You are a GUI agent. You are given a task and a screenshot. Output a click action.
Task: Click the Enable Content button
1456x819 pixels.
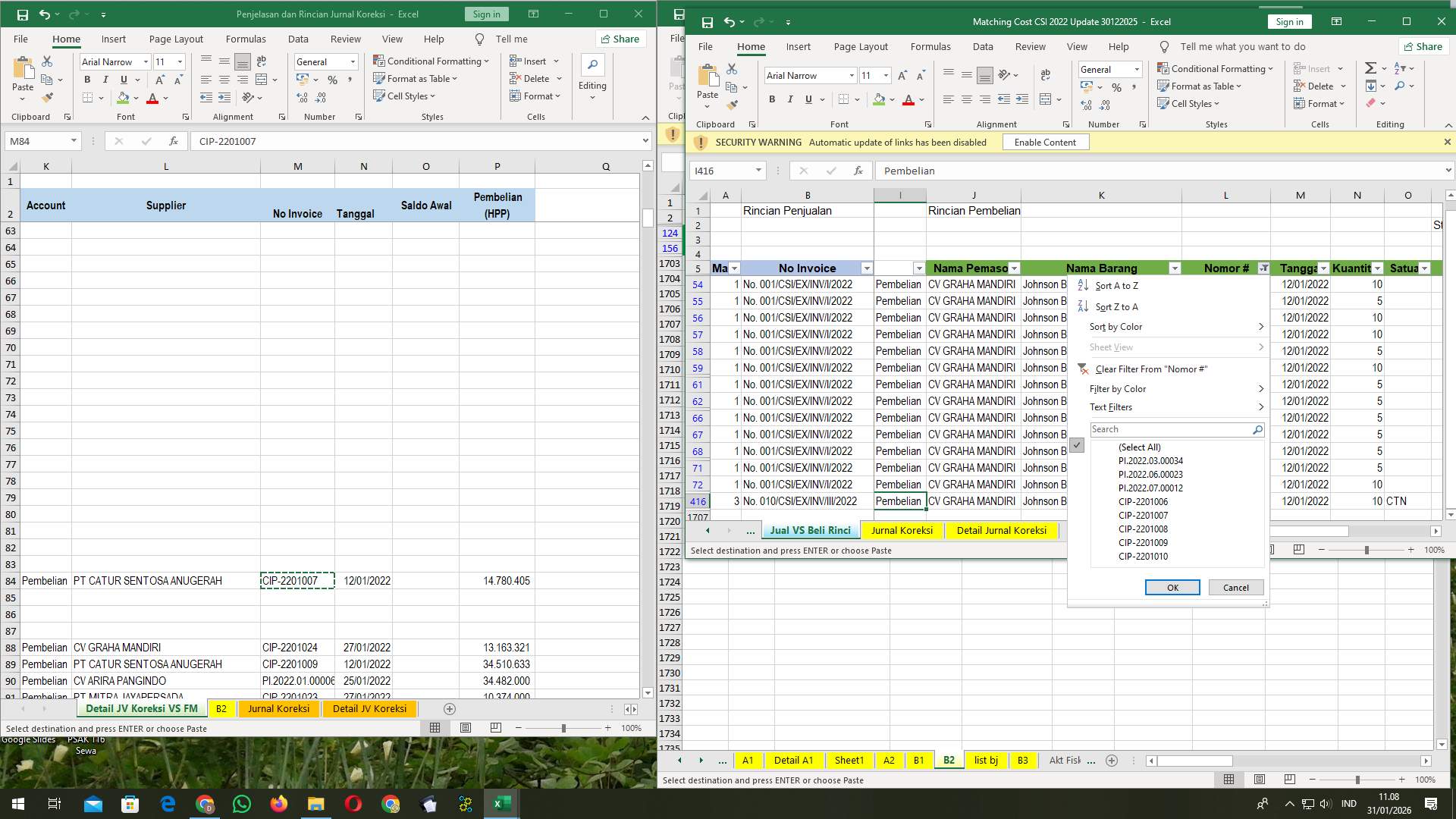tap(1046, 142)
